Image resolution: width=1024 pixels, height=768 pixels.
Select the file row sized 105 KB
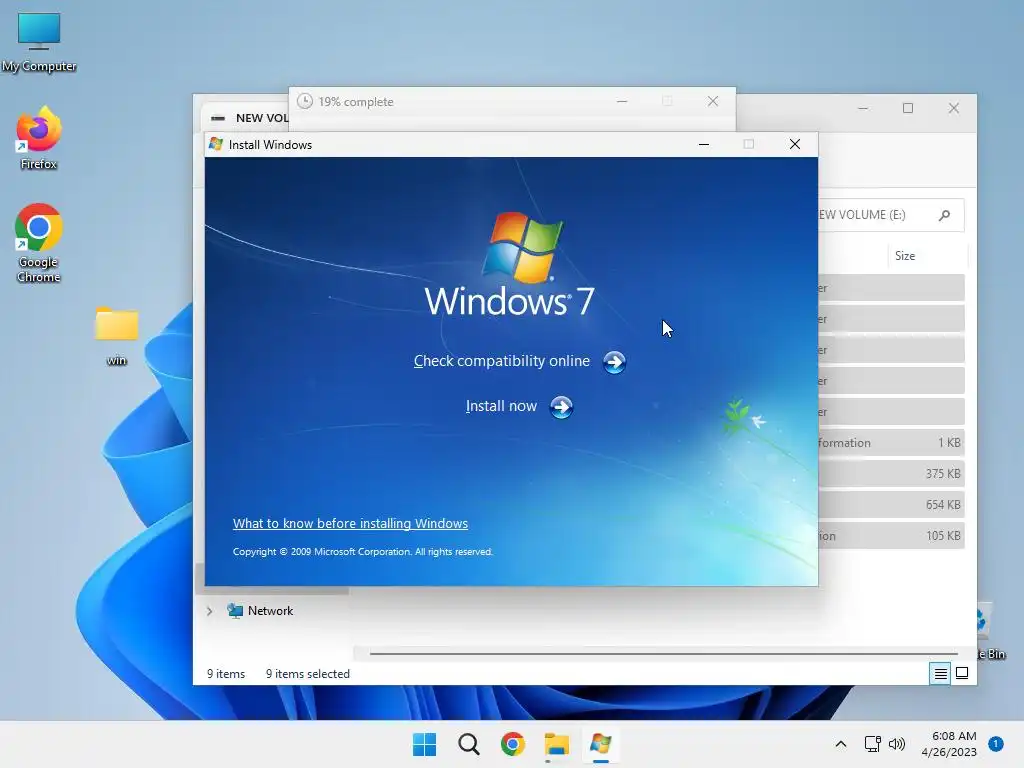point(891,536)
